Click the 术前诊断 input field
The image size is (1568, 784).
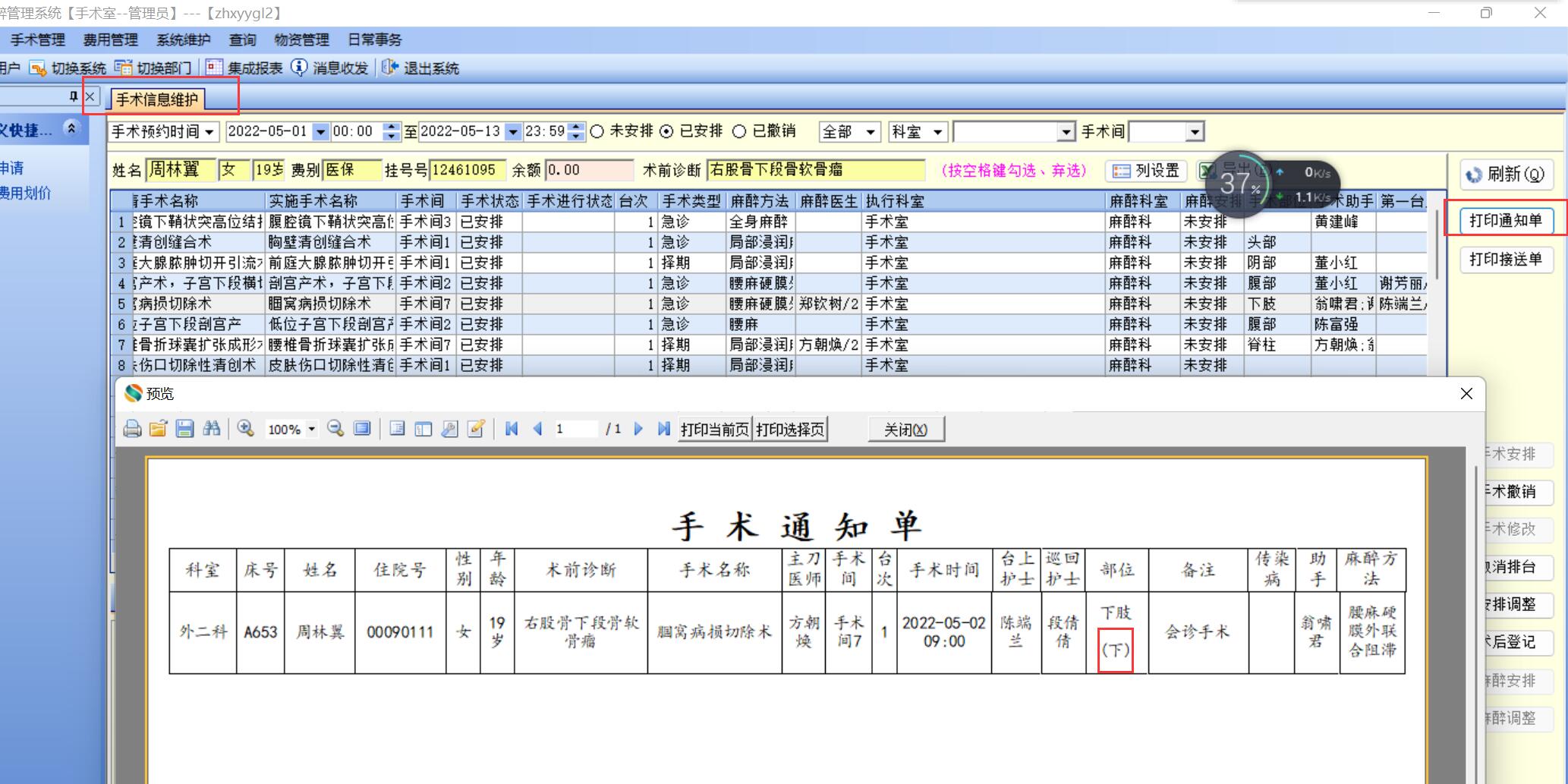pos(816,170)
